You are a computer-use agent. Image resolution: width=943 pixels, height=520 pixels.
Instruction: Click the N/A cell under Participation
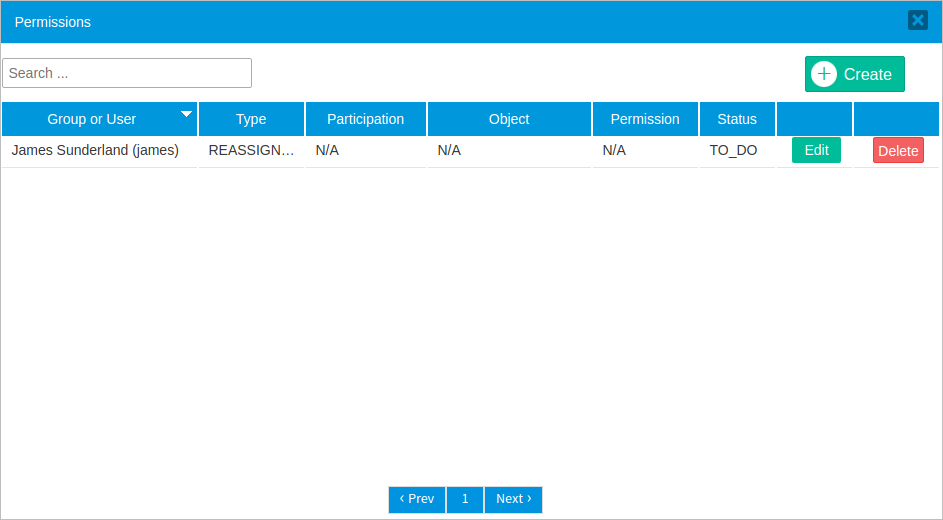click(328, 151)
